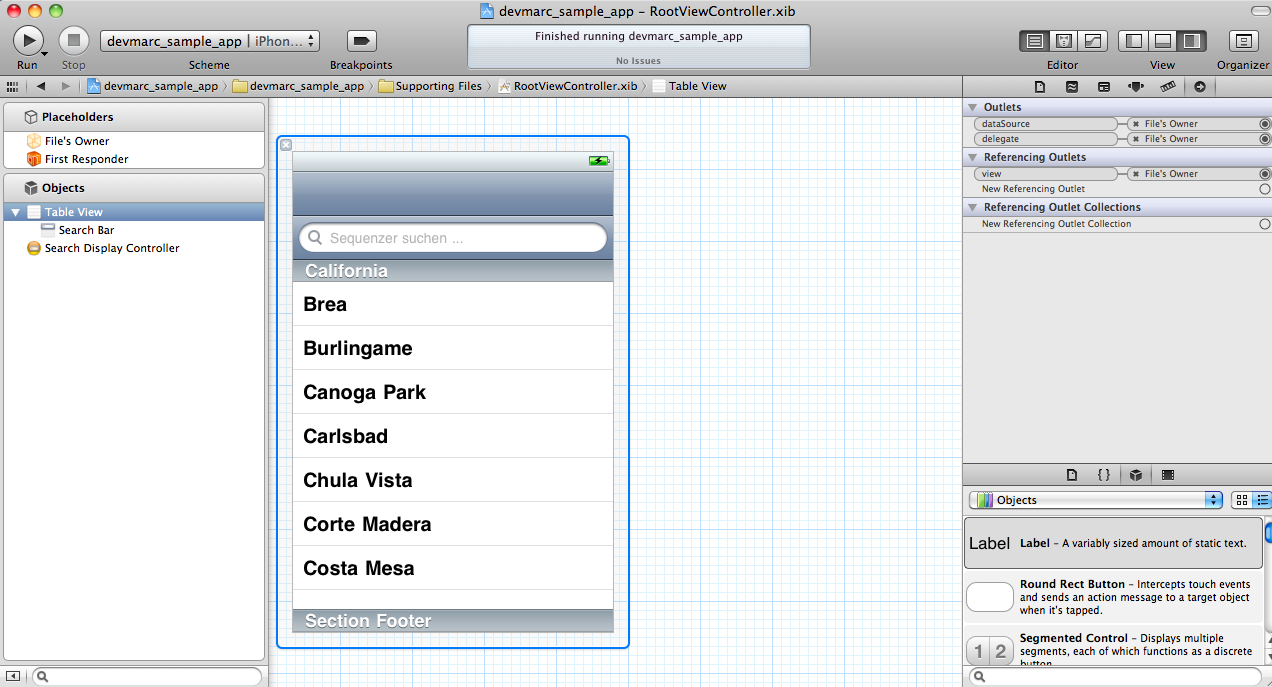Open the Media library filmstrip icon
The height and width of the screenshot is (687, 1272).
(1167, 474)
